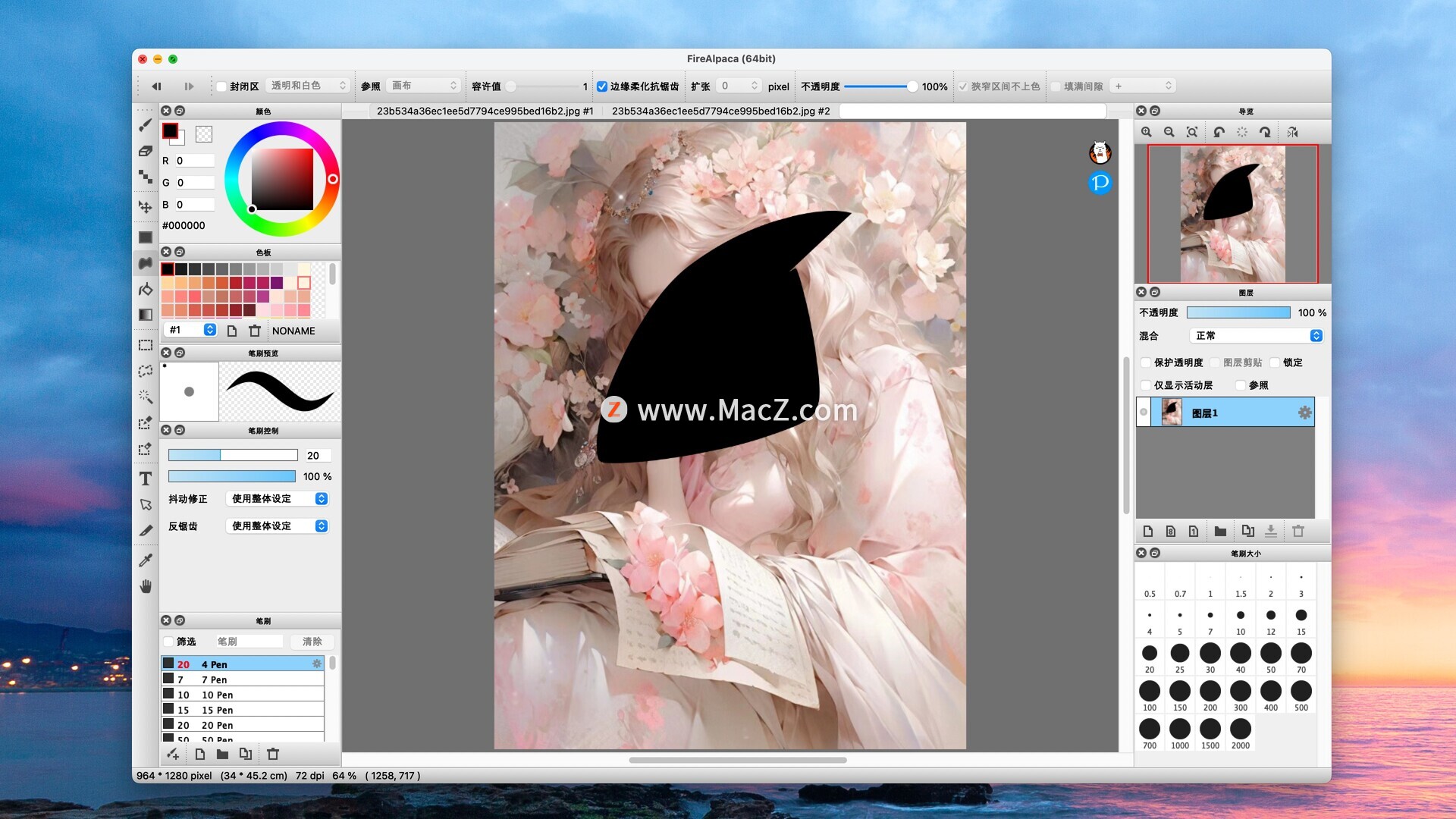This screenshot has height=819, width=1456.
Task: Enable 筛选 checkbox in brush panel
Action: (x=168, y=642)
